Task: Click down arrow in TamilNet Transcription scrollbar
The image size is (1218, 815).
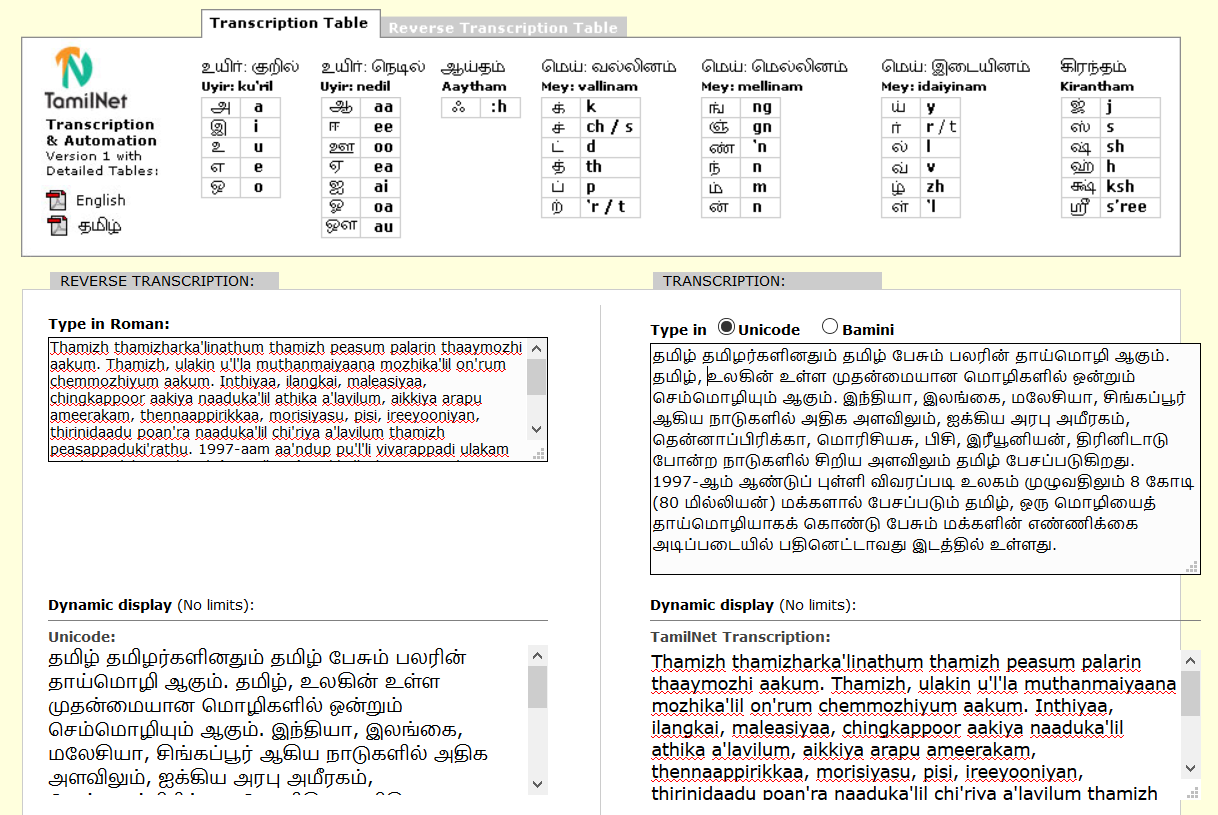Action: 1191,768
